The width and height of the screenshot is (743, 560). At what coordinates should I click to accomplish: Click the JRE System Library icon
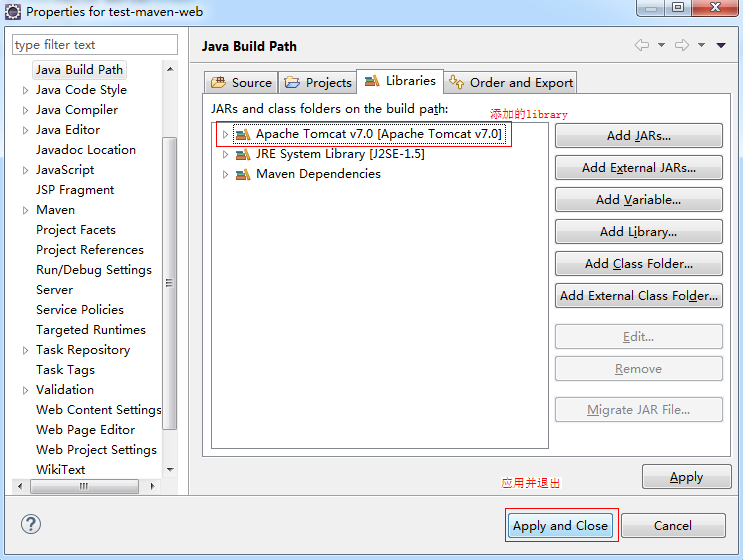pyautogui.click(x=243, y=154)
